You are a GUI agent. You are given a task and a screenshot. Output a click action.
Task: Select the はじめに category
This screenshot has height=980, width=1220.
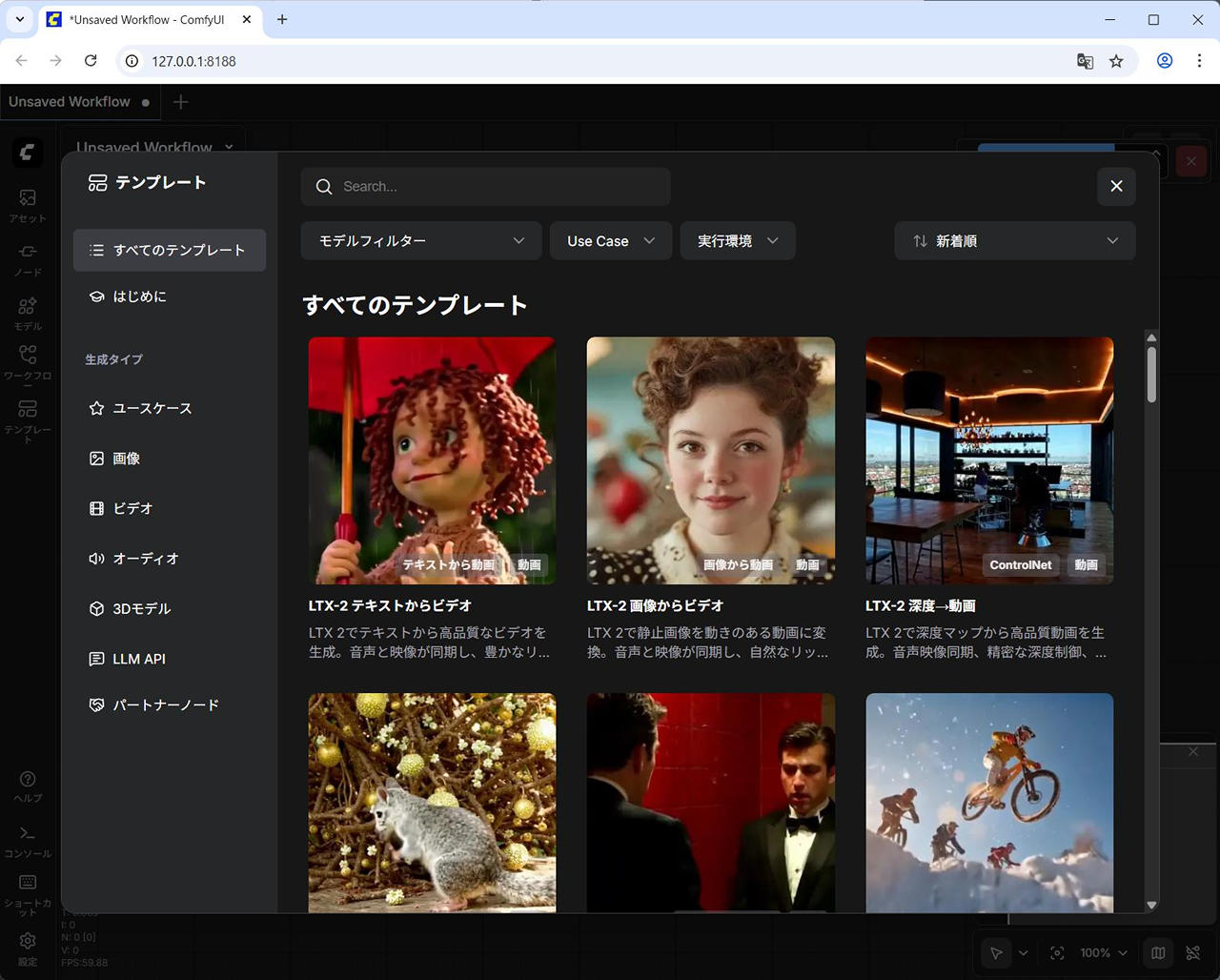(x=139, y=296)
